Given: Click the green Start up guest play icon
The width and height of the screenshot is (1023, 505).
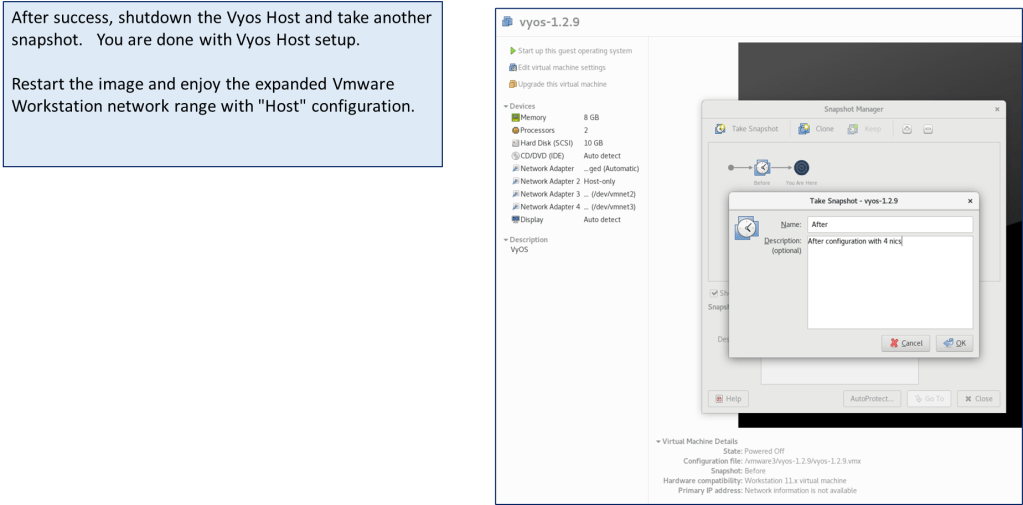Looking at the screenshot, I should click(x=513, y=51).
